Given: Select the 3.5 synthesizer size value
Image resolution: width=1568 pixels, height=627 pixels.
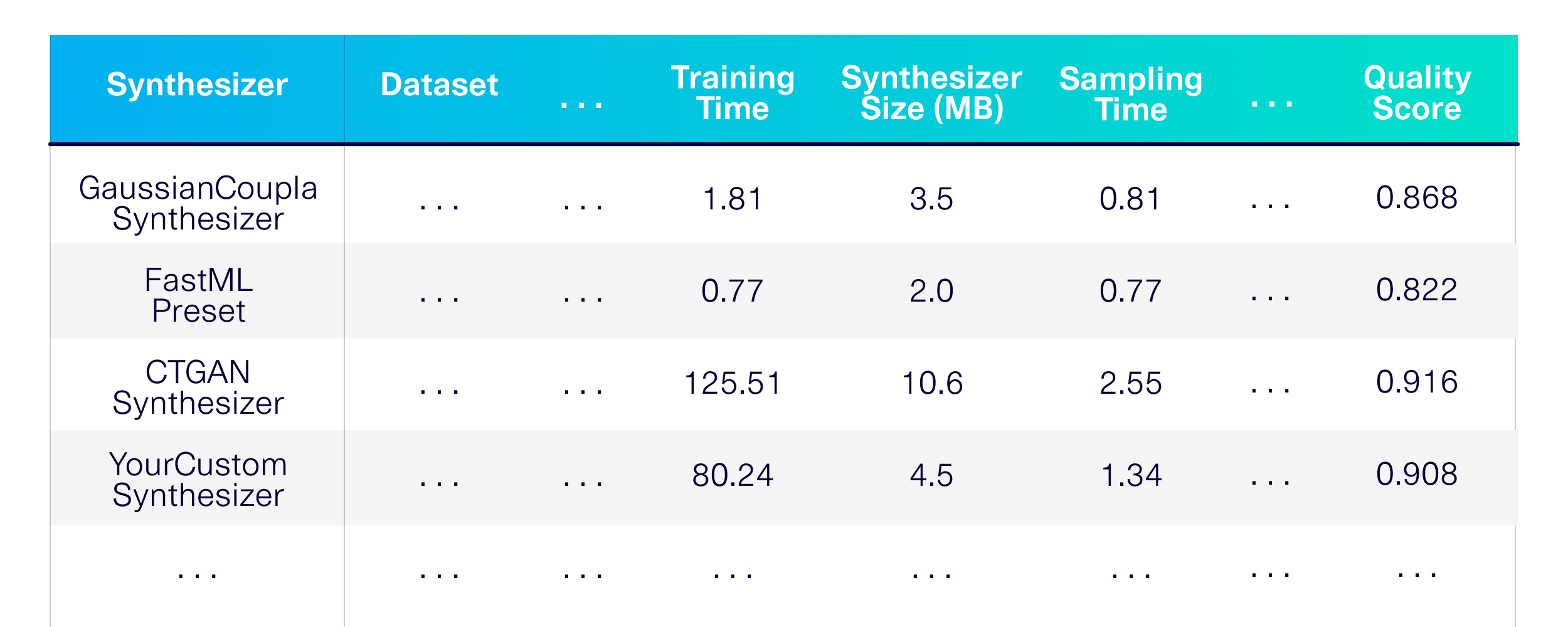Looking at the screenshot, I should (931, 199).
